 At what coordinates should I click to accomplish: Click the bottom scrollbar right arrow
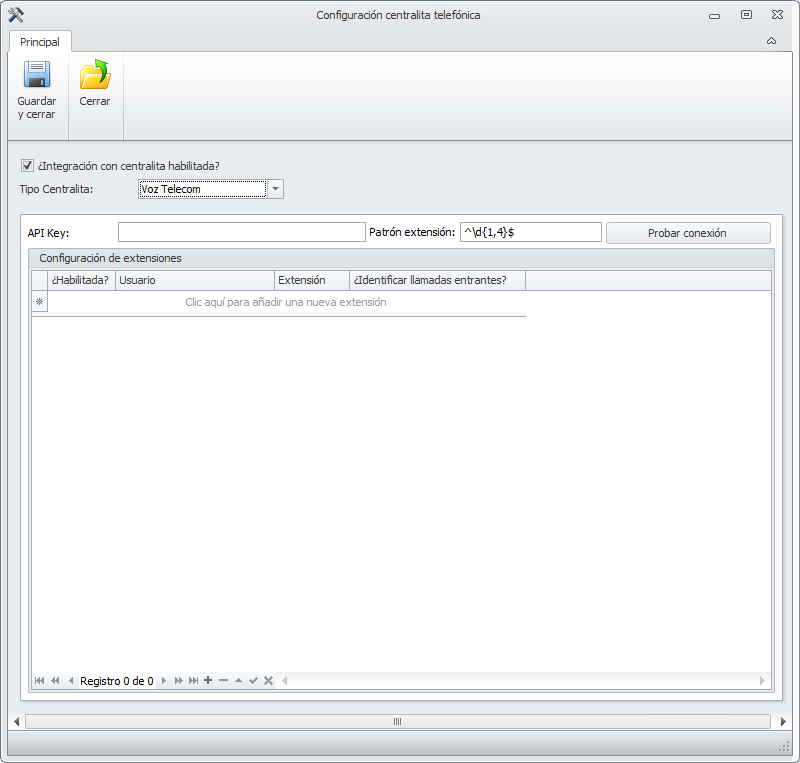click(783, 721)
